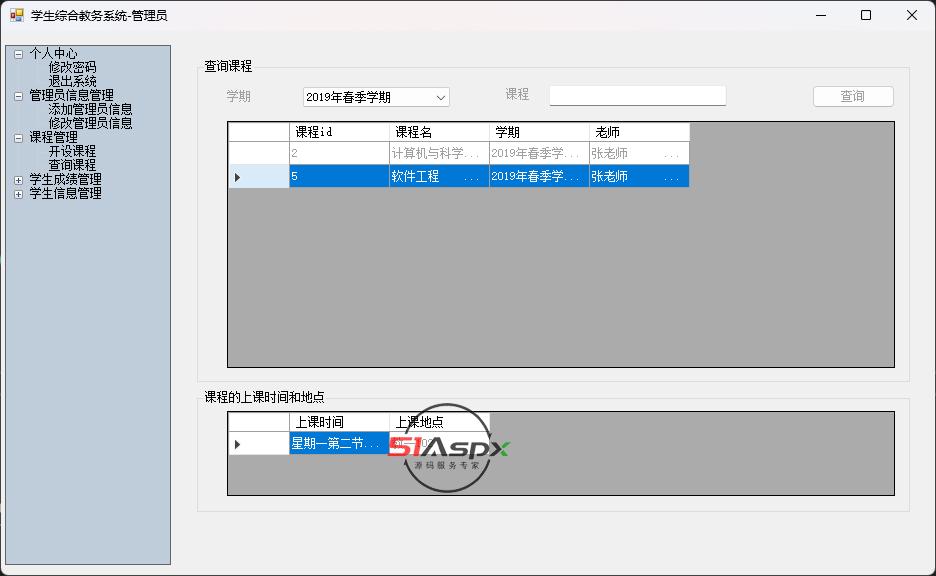Screen dimensions: 936x576
Task: Select the 学生信息管理 tree label
Action: click(65, 193)
